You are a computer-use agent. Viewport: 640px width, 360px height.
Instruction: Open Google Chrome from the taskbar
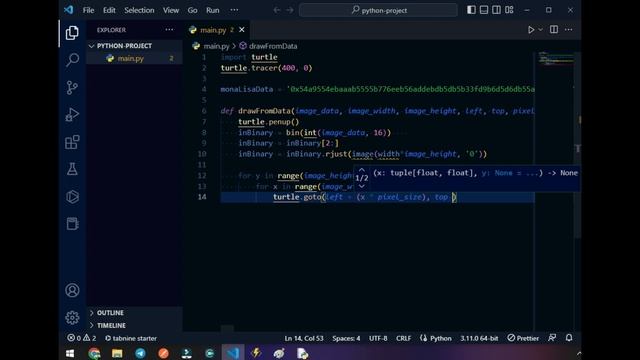tap(94, 353)
